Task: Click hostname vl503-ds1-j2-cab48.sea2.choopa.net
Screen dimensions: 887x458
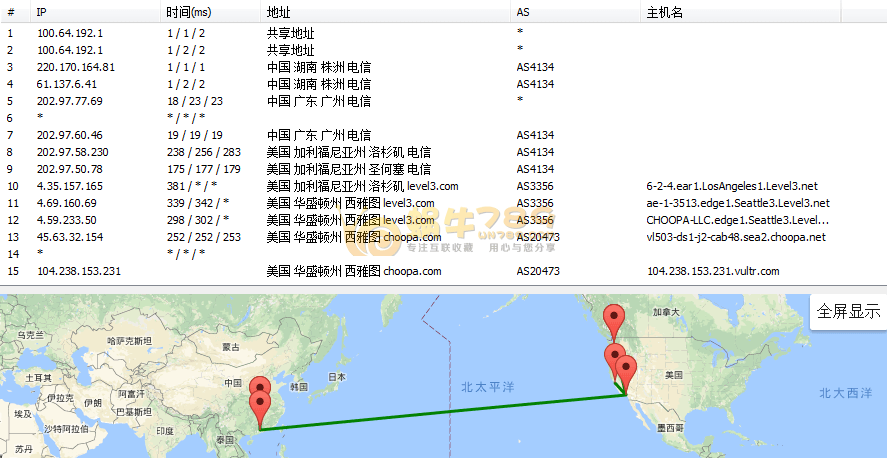Action: (x=736, y=237)
